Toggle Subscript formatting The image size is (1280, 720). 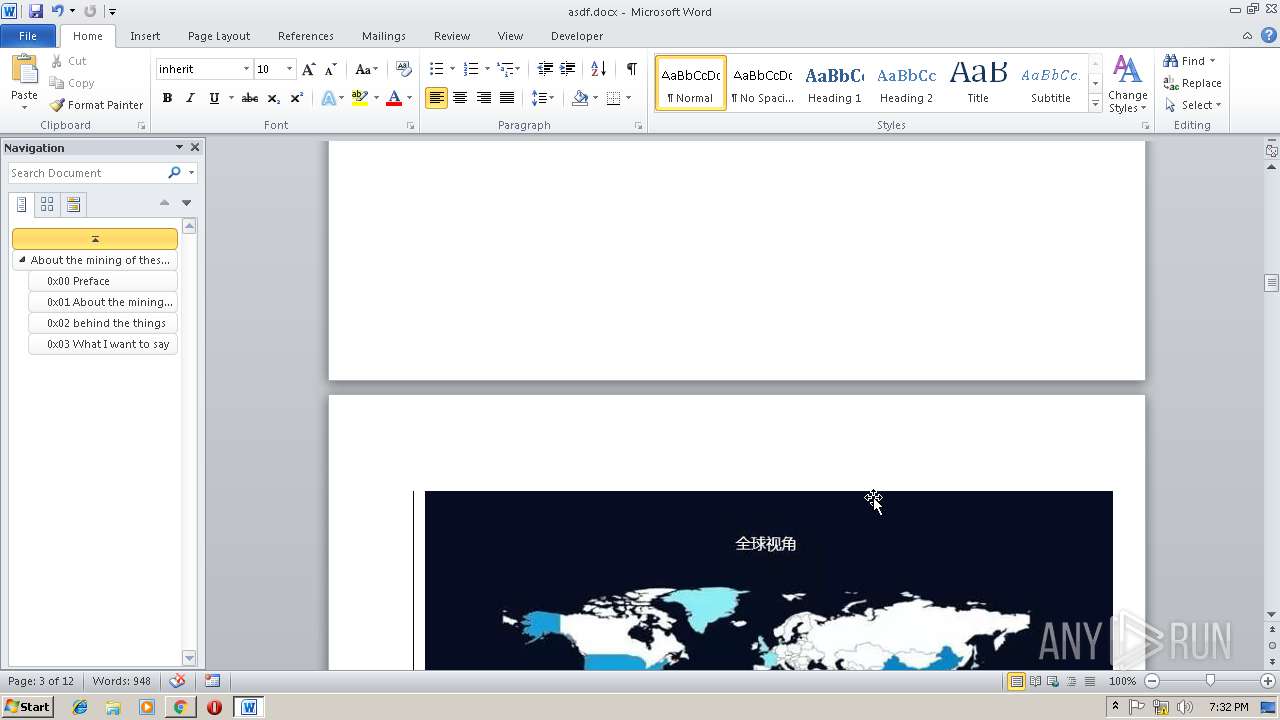point(273,98)
